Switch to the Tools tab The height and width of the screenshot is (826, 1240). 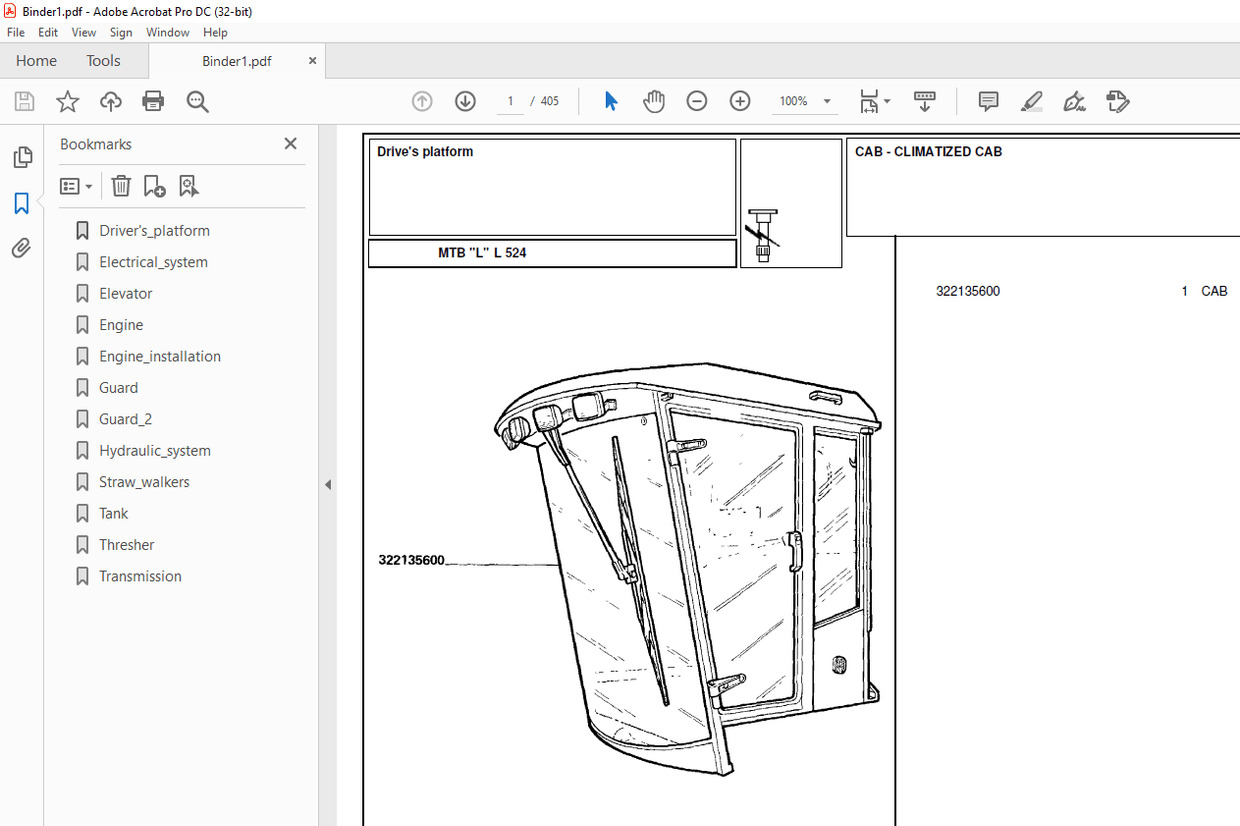pos(103,60)
